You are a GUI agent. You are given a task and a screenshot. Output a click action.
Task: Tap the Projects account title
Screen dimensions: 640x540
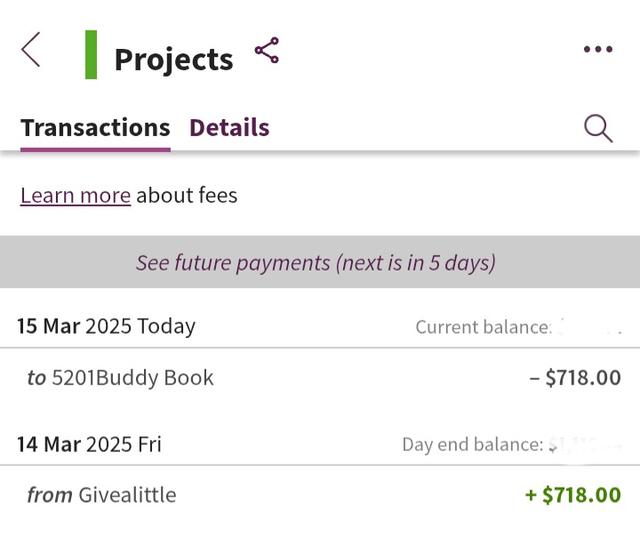(173, 59)
